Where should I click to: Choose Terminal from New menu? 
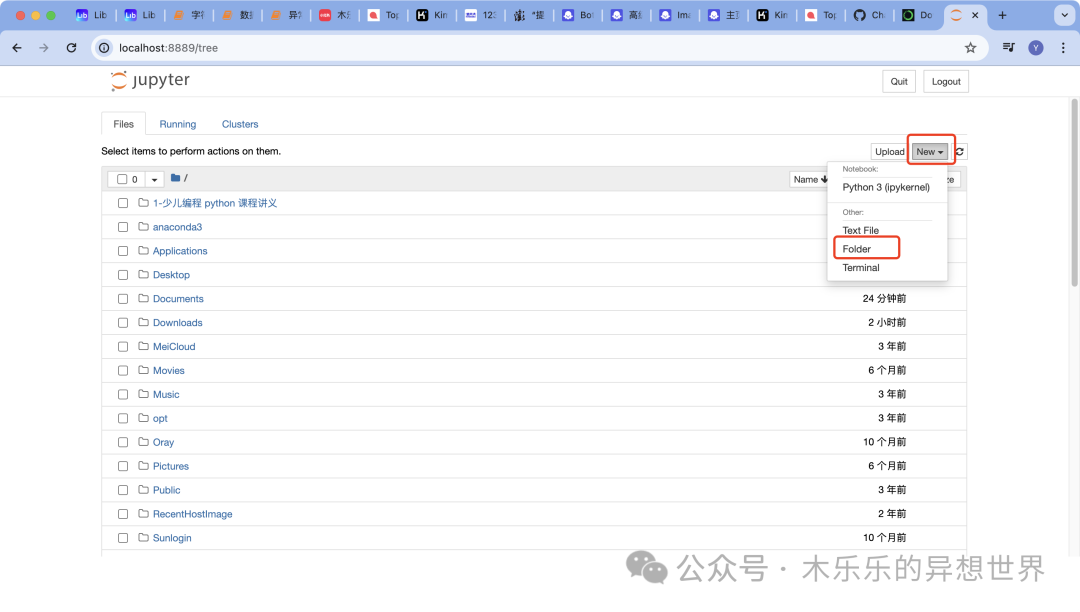[x=861, y=268]
